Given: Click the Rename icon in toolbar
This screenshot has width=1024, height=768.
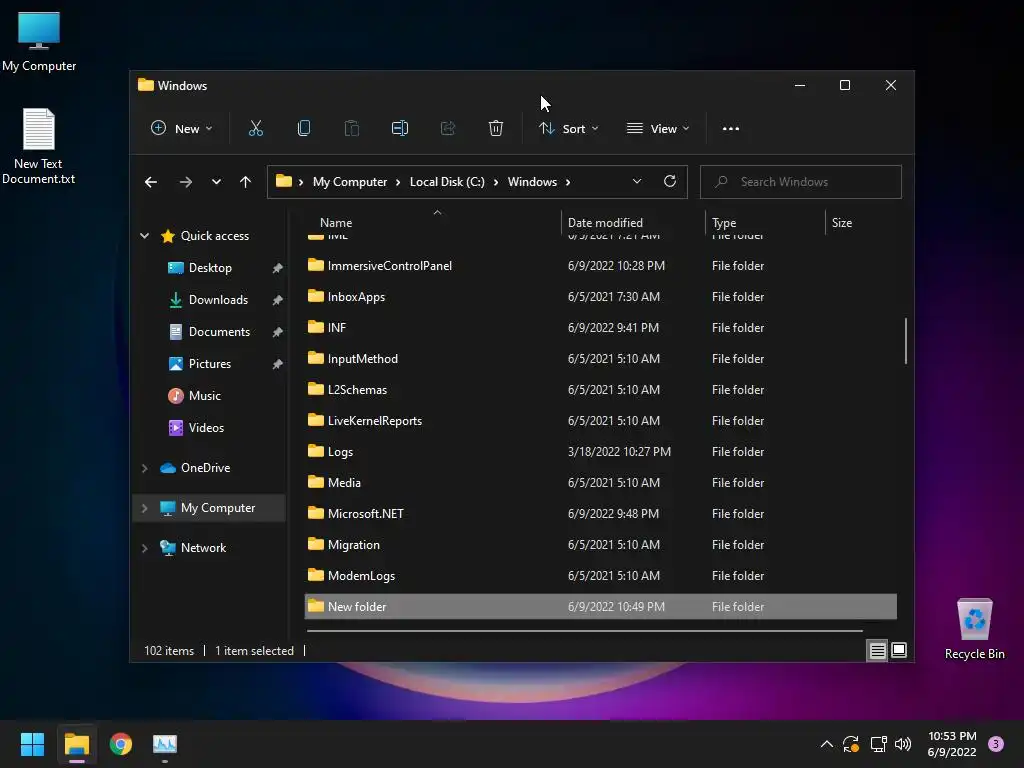Looking at the screenshot, I should click(400, 129).
